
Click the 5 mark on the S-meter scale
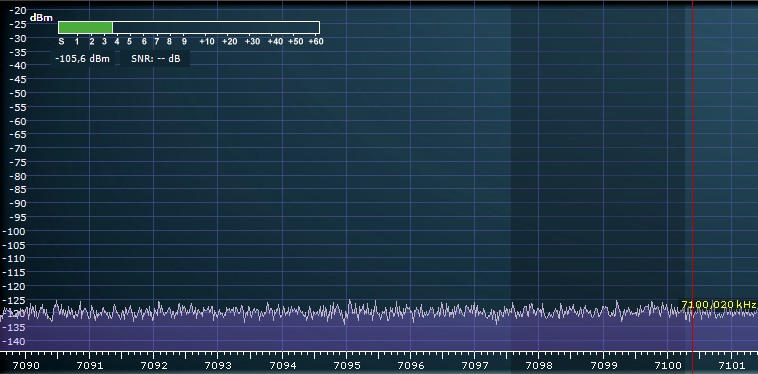click(130, 42)
